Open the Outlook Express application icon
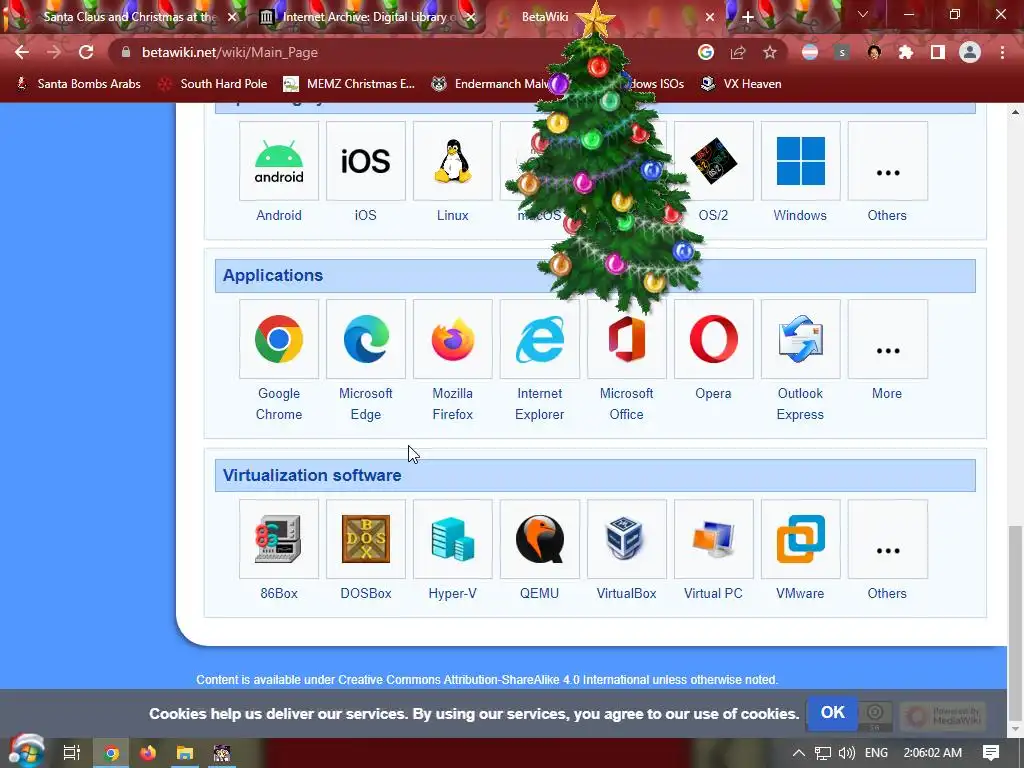This screenshot has width=1024, height=768. (x=800, y=339)
